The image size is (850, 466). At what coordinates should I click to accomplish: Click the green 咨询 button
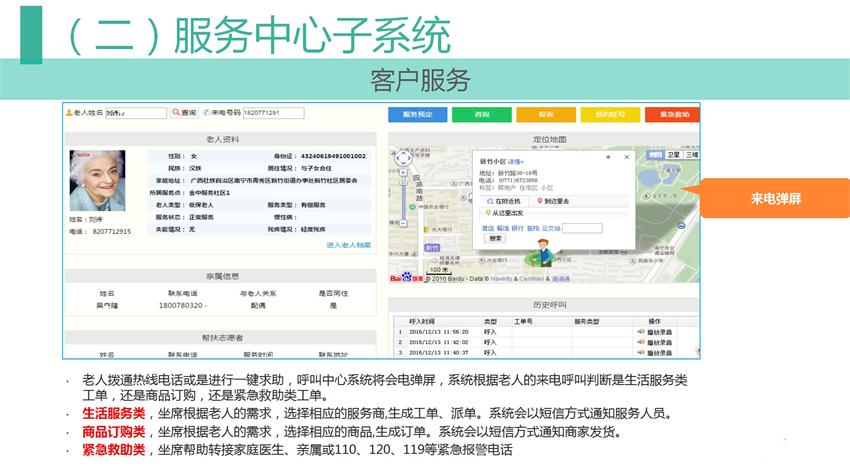(x=481, y=115)
